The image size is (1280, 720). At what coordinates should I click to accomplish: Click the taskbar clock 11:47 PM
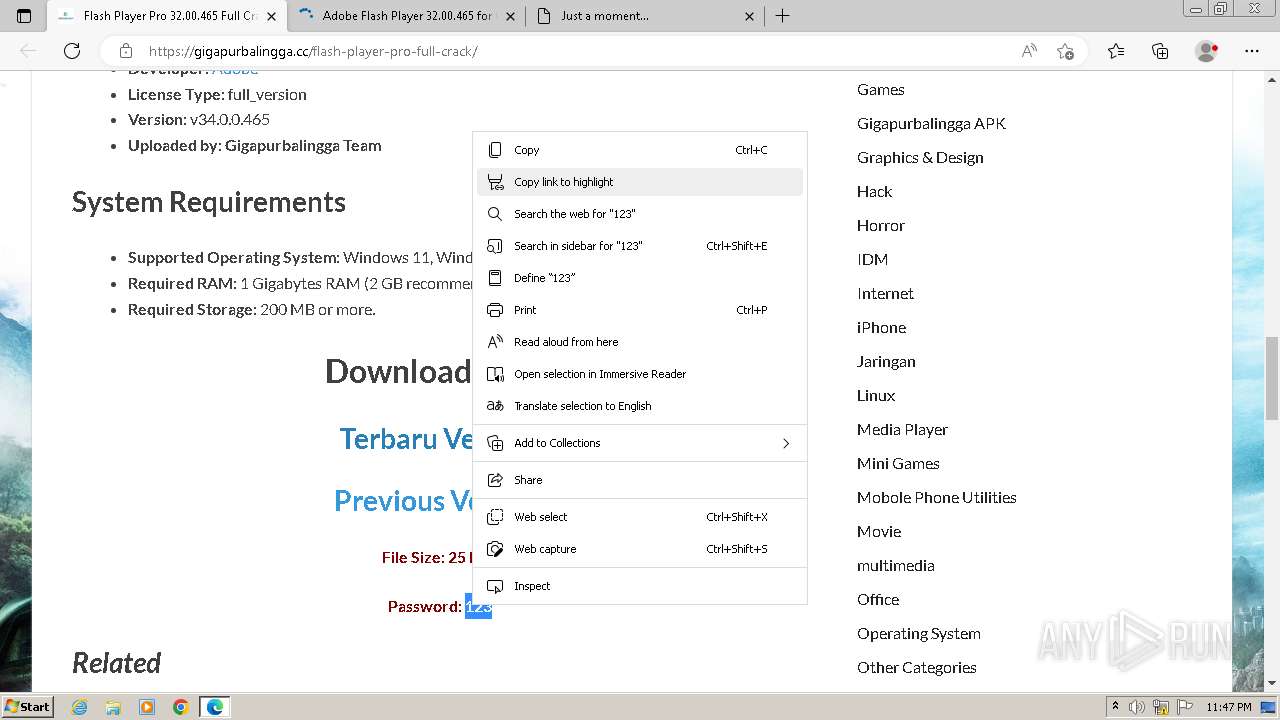1229,707
